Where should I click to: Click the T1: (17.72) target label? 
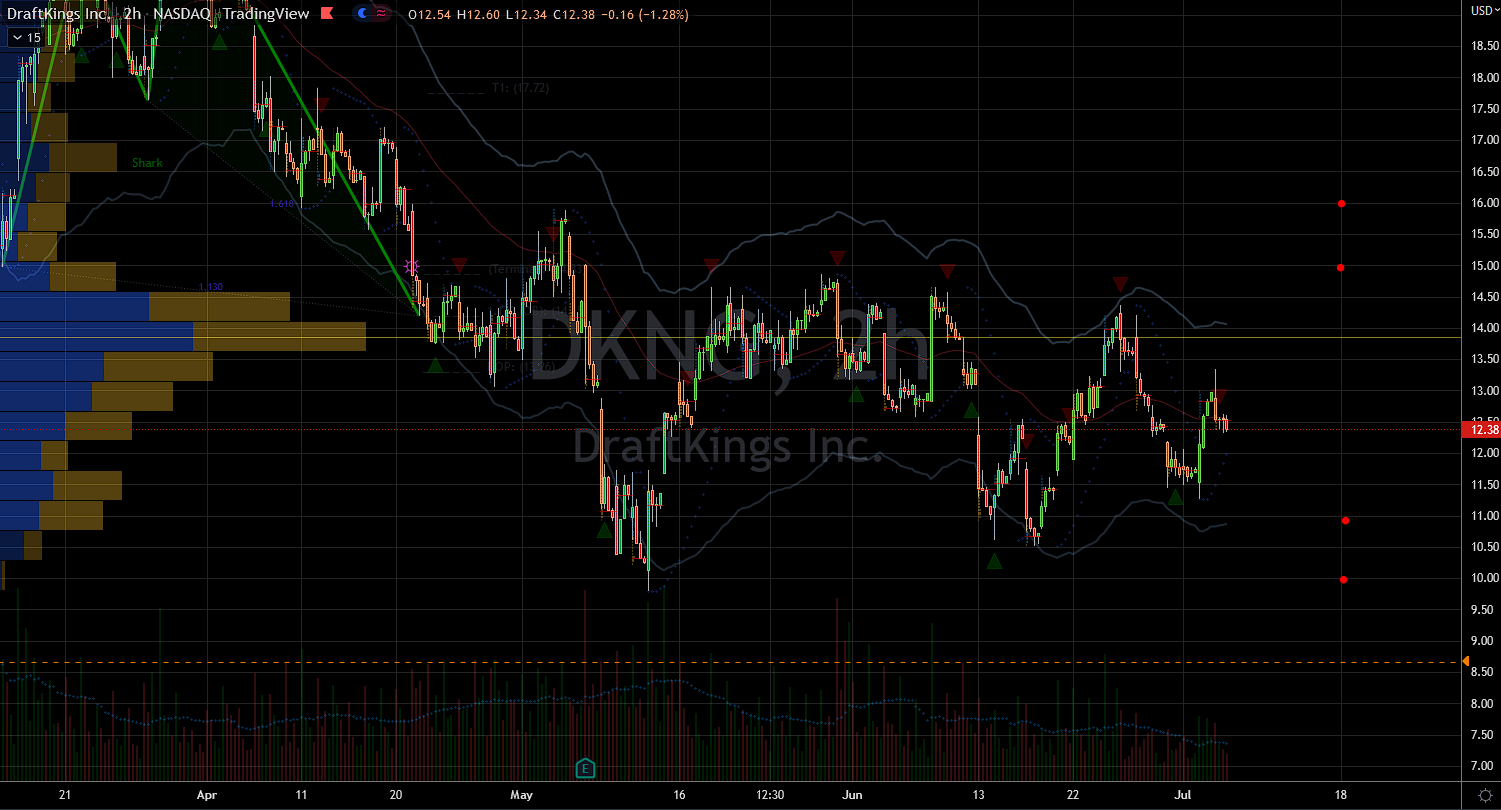point(520,88)
